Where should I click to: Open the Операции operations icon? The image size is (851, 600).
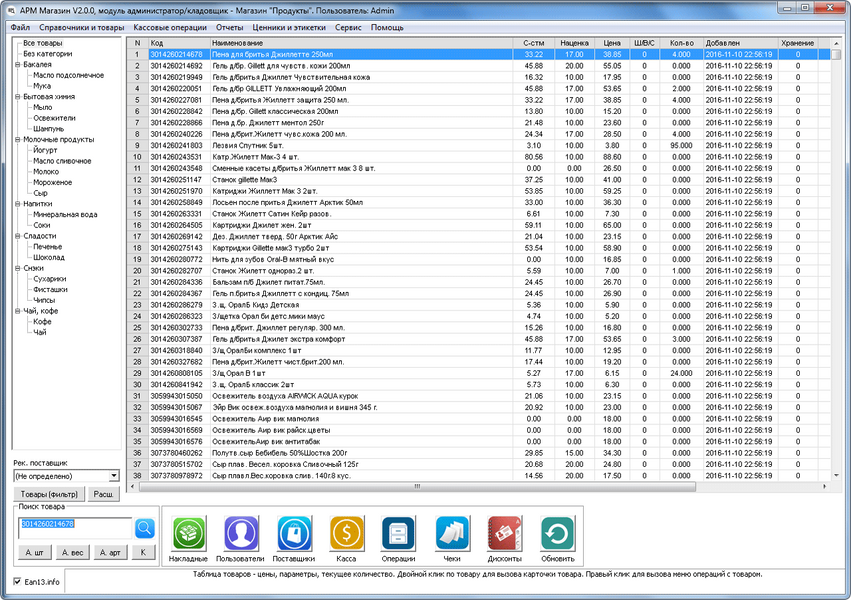[x=398, y=533]
